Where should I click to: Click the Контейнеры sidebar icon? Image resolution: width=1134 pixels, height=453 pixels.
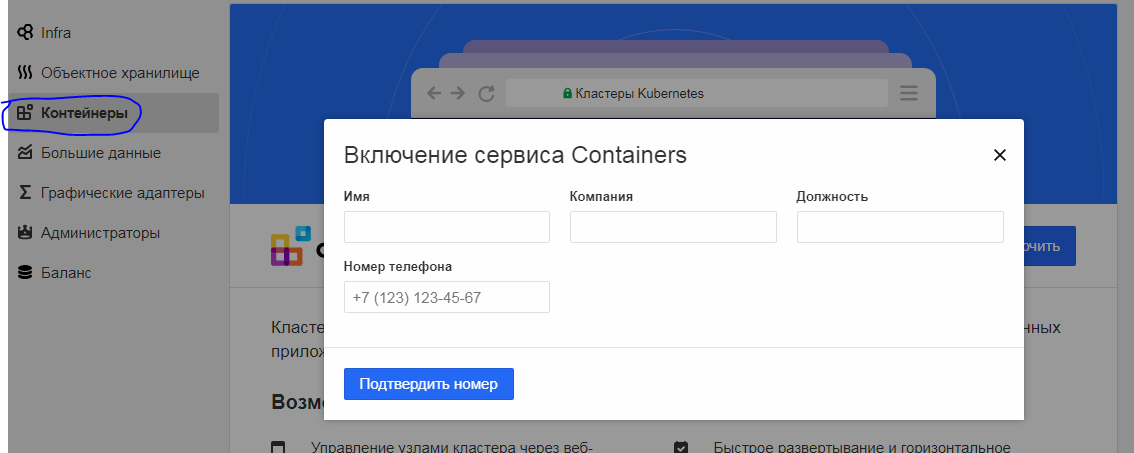coord(25,113)
